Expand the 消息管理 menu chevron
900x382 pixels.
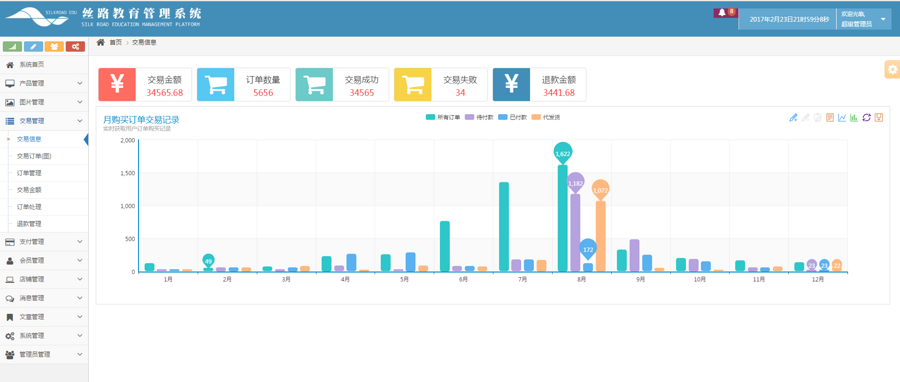coord(80,298)
